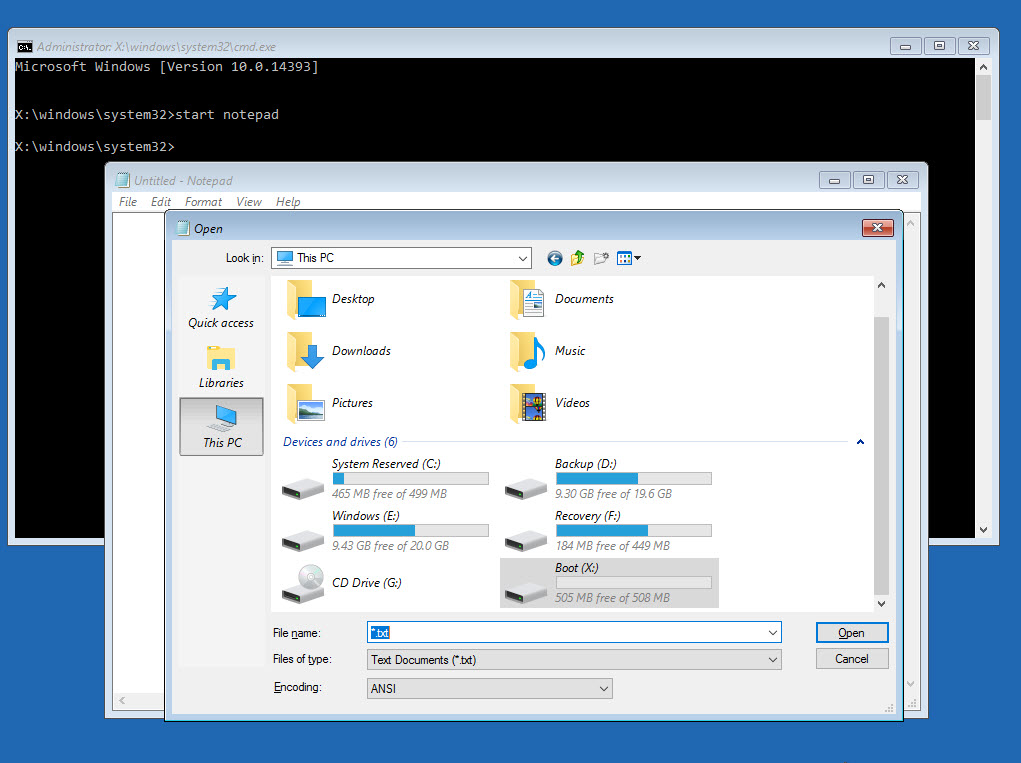Click the Back arrow icon in Open dialog
The height and width of the screenshot is (763, 1021).
tap(554, 258)
